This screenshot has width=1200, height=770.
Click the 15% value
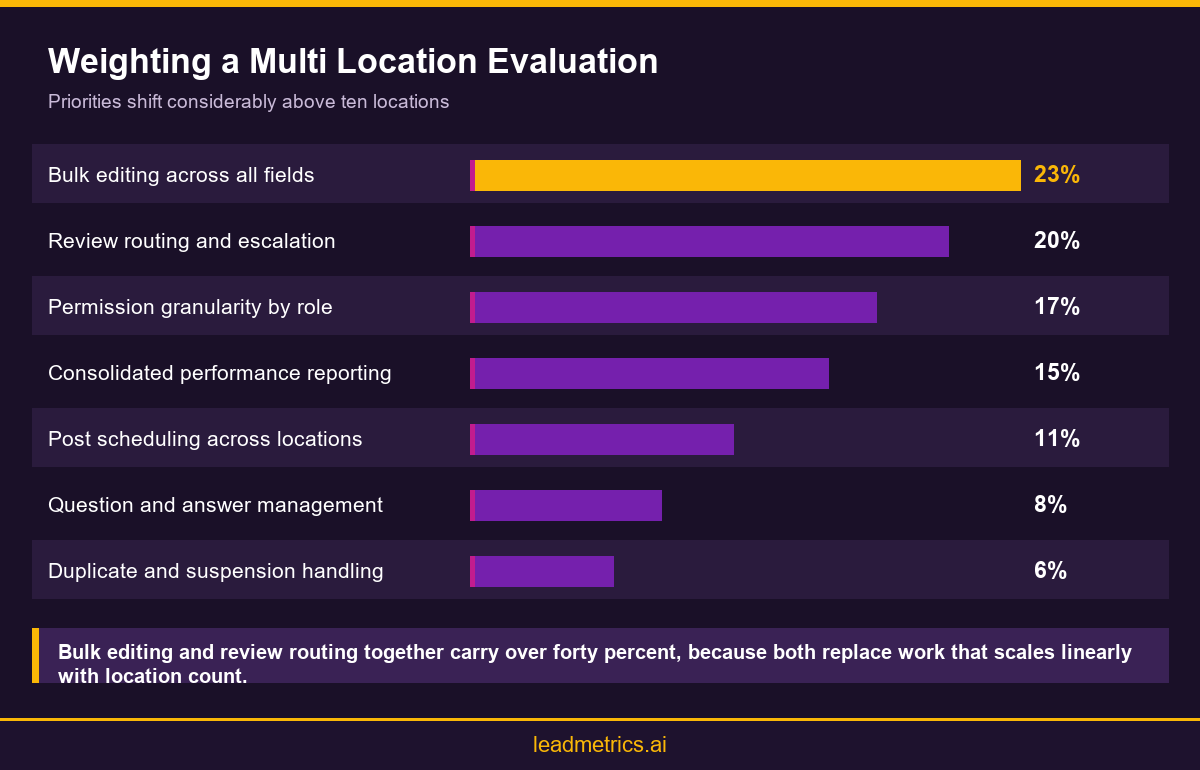pos(1057,373)
